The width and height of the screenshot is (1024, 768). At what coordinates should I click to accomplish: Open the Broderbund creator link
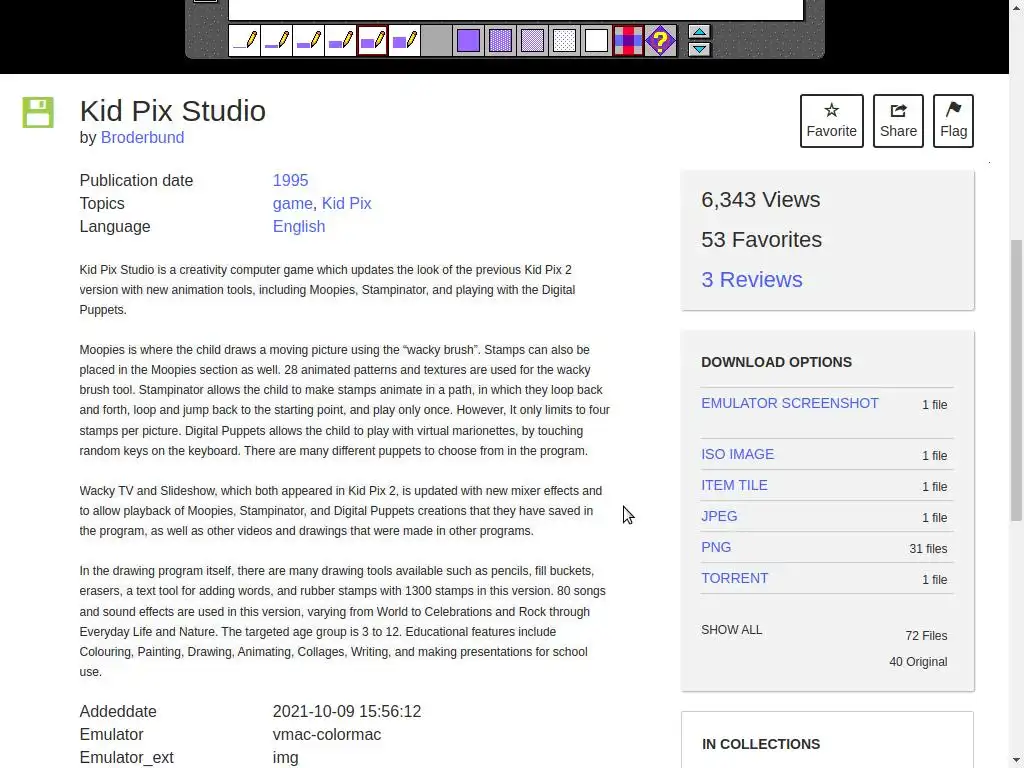point(142,137)
